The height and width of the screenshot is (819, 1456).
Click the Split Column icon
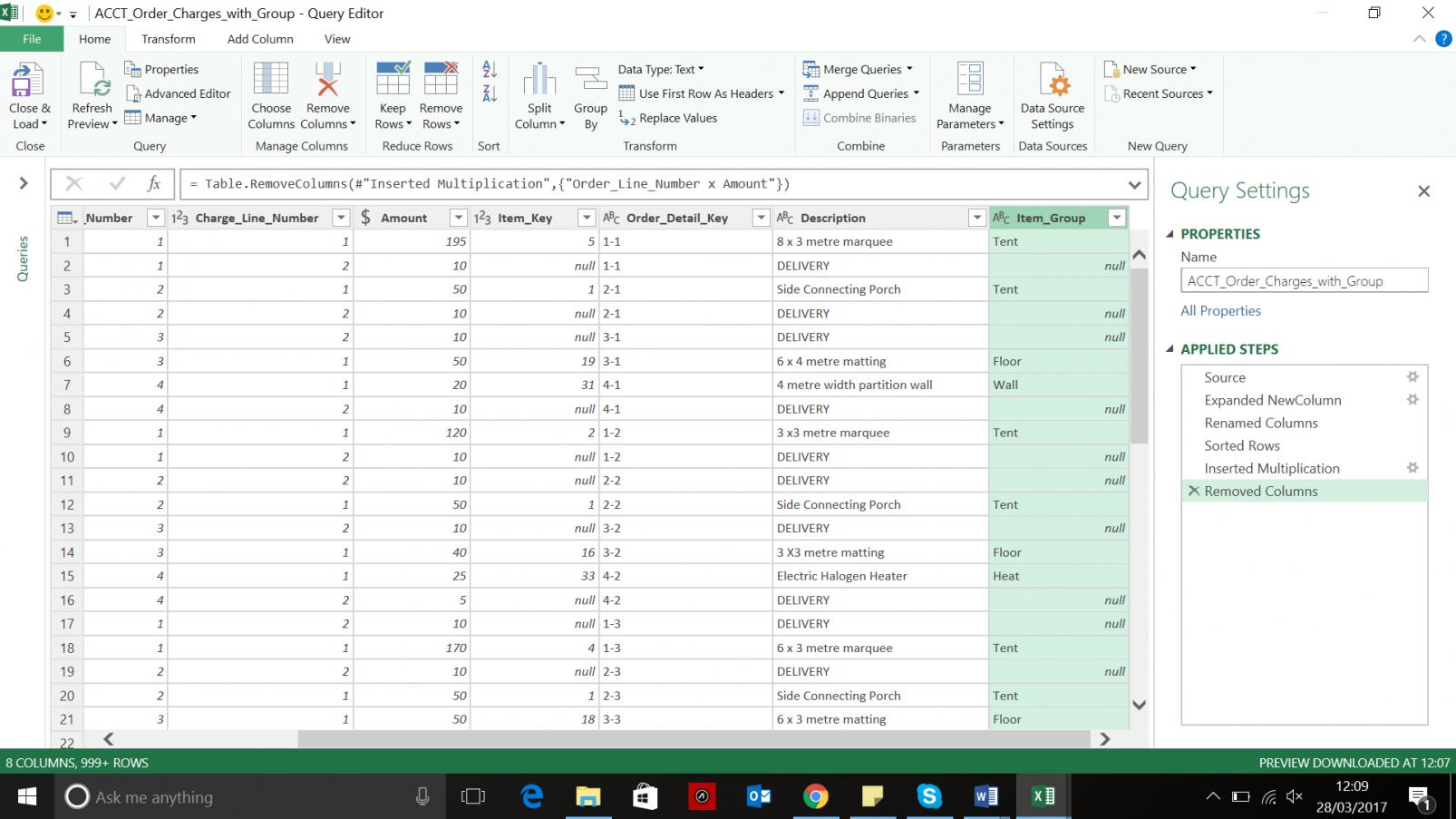(539, 79)
